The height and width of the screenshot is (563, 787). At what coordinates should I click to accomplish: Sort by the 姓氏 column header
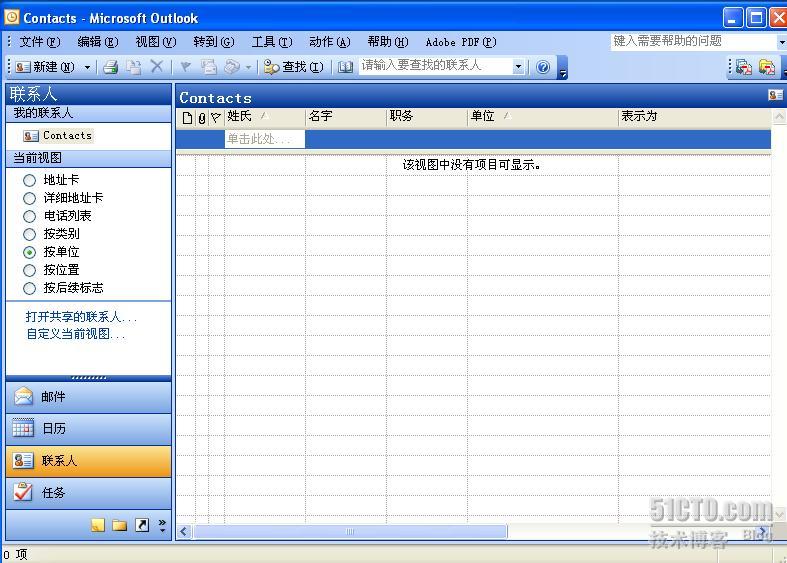265,117
